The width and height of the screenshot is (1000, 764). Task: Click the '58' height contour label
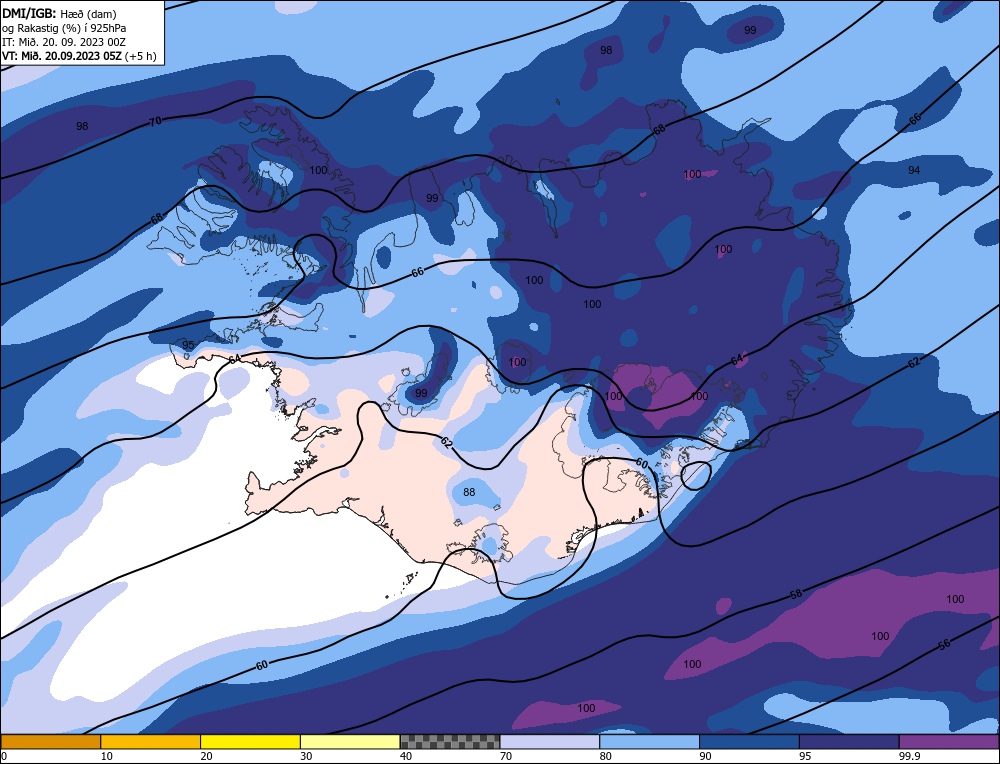(x=796, y=594)
